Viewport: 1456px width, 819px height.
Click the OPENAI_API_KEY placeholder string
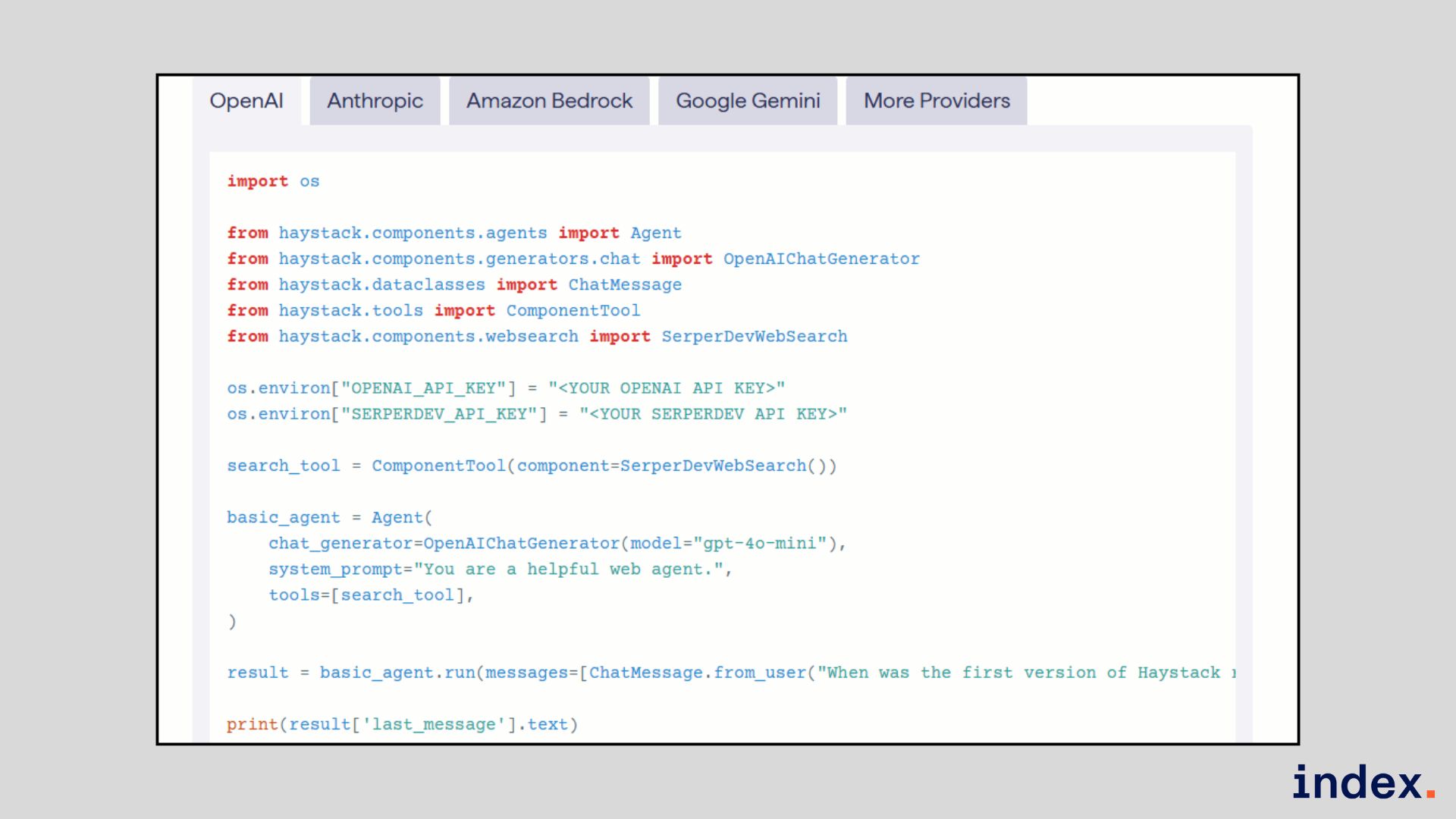(x=666, y=388)
